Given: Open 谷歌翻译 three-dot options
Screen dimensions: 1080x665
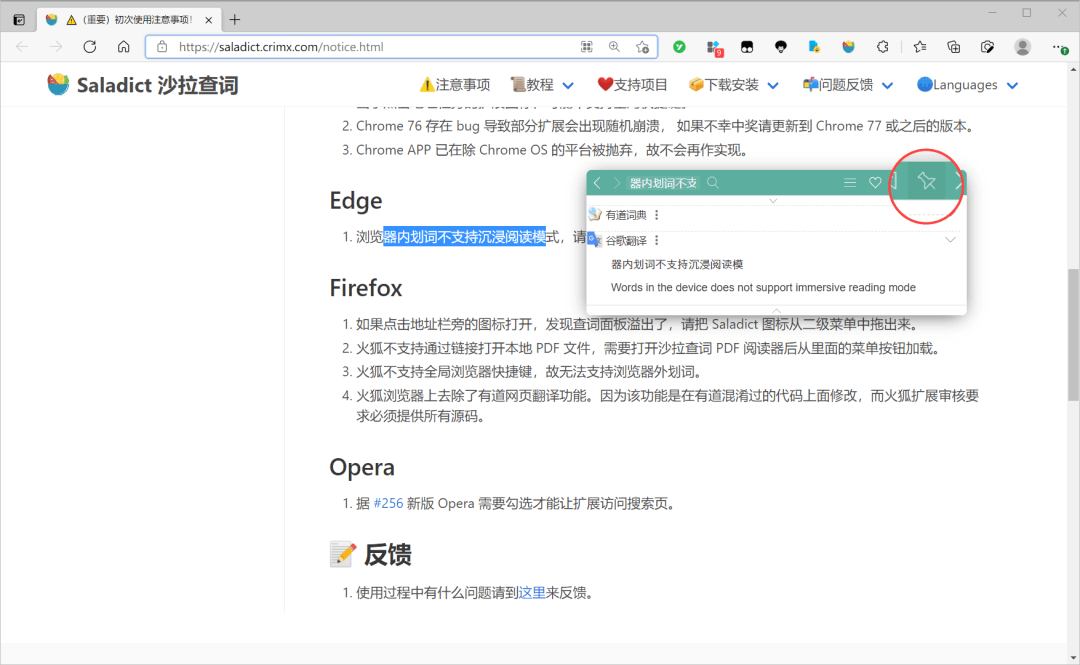Looking at the screenshot, I should click(656, 241).
